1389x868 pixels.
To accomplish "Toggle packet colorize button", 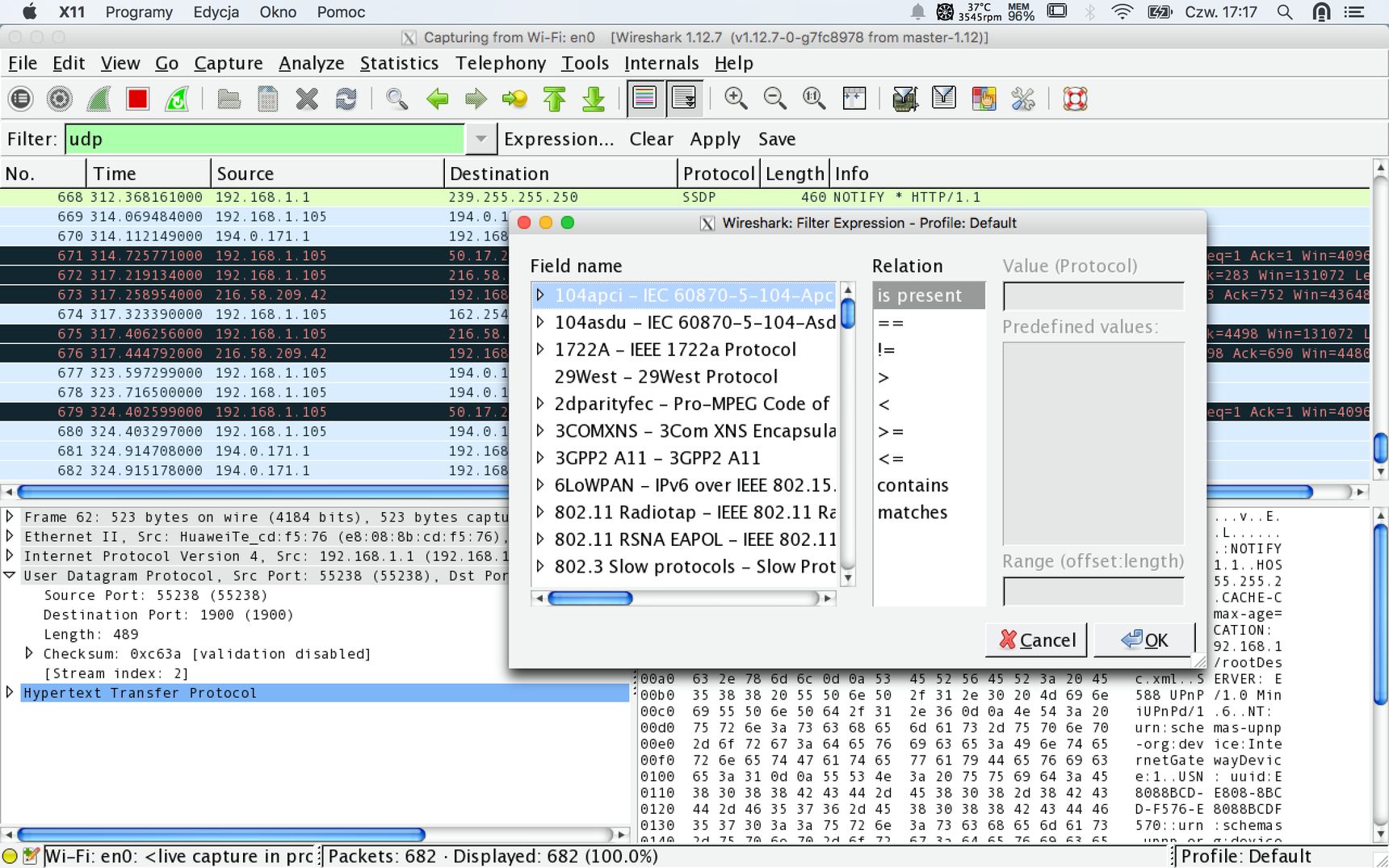I will 644,99.
